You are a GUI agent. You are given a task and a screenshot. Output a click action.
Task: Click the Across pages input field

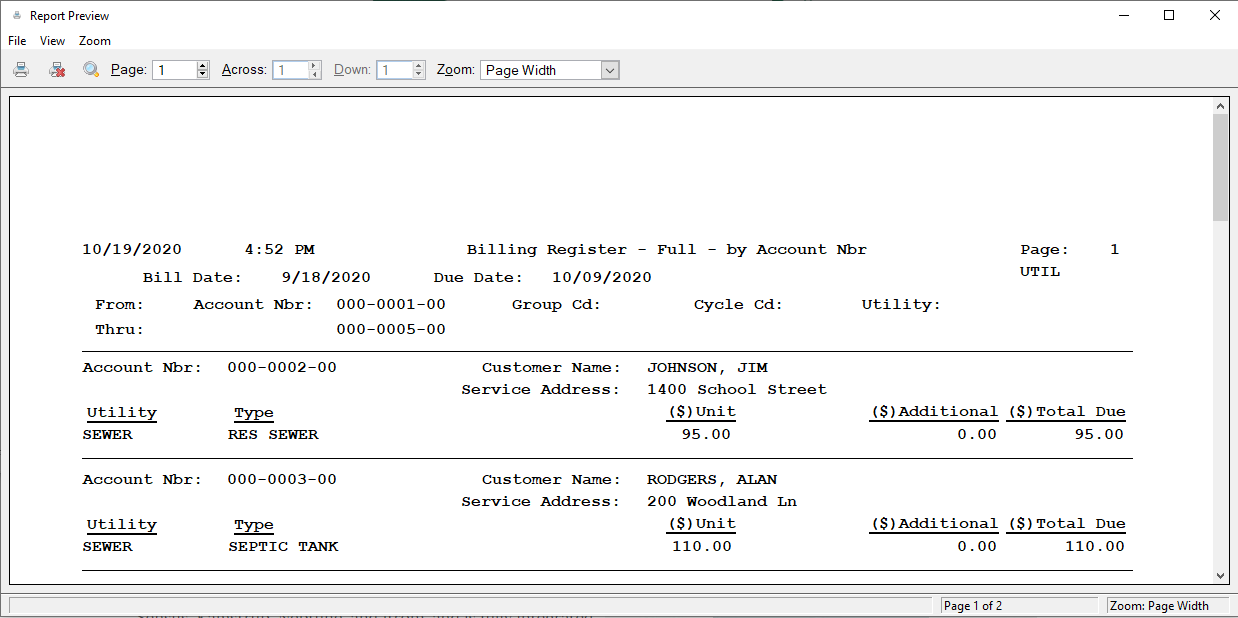pyautogui.click(x=290, y=70)
